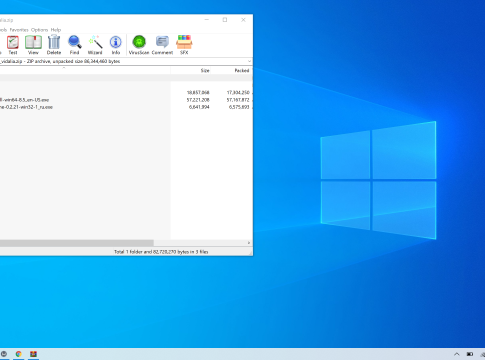Click size value 6,641,994

coord(199,107)
